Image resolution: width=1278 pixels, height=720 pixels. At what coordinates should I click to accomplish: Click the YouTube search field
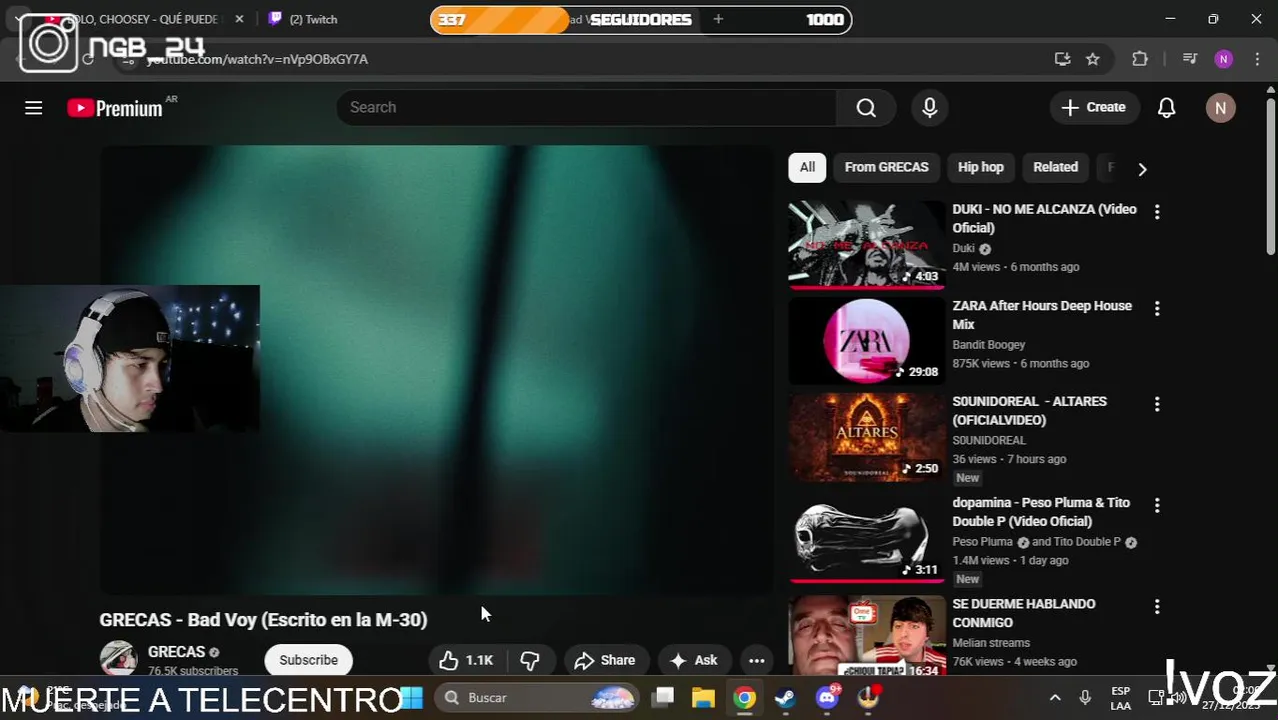click(x=586, y=107)
